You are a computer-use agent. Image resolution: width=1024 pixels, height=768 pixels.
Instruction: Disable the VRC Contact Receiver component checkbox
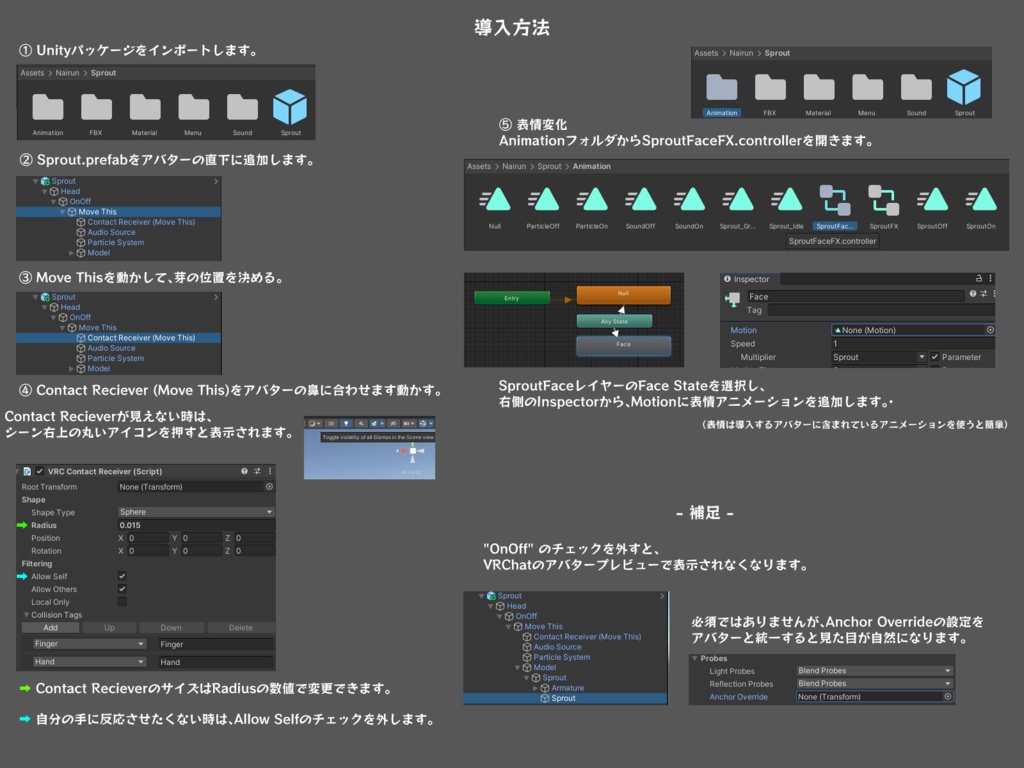point(39,471)
